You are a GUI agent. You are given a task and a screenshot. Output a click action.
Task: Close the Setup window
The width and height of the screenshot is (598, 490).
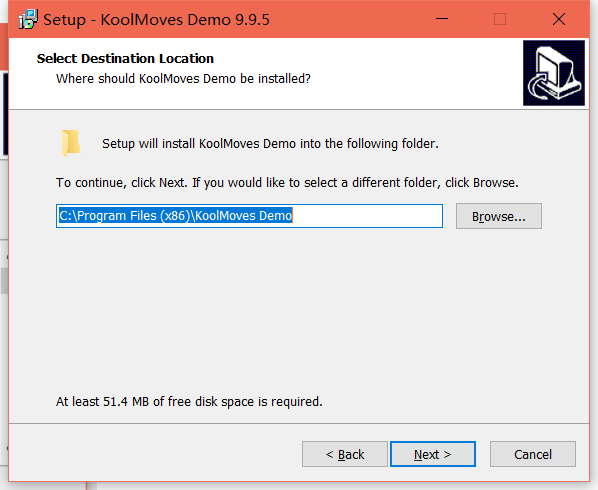[x=559, y=19]
